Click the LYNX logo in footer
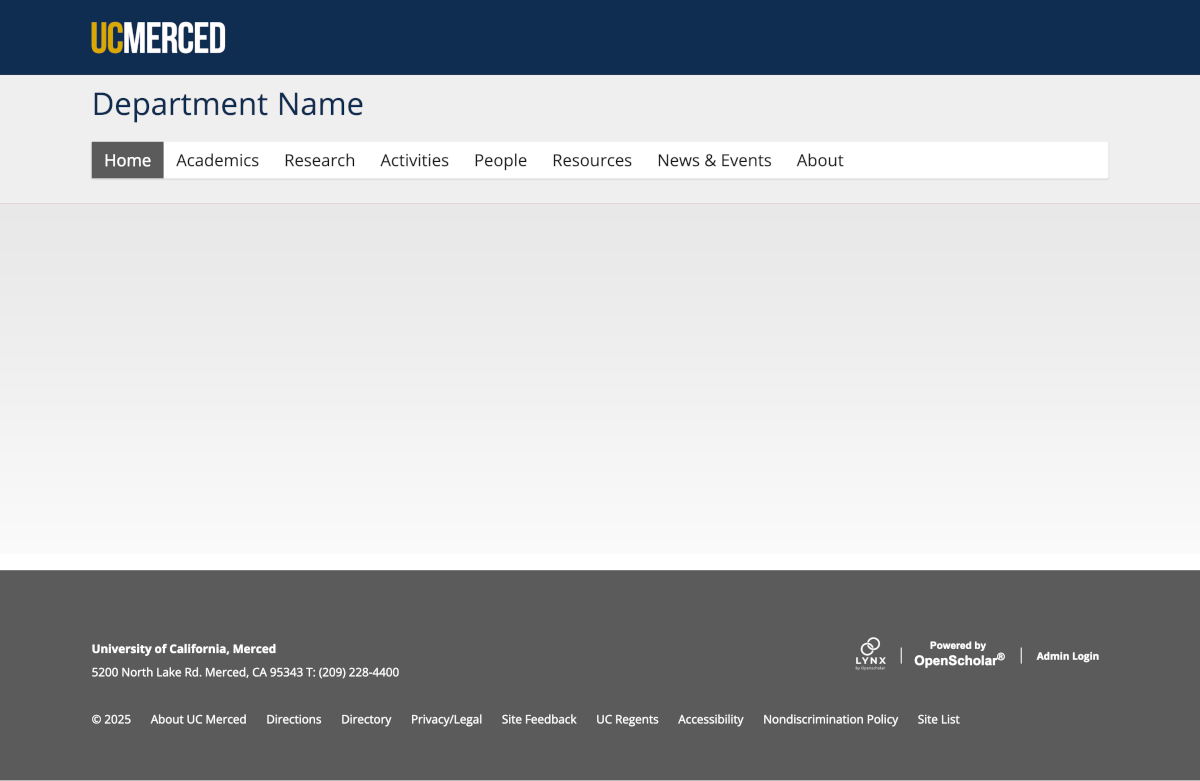 (870, 654)
